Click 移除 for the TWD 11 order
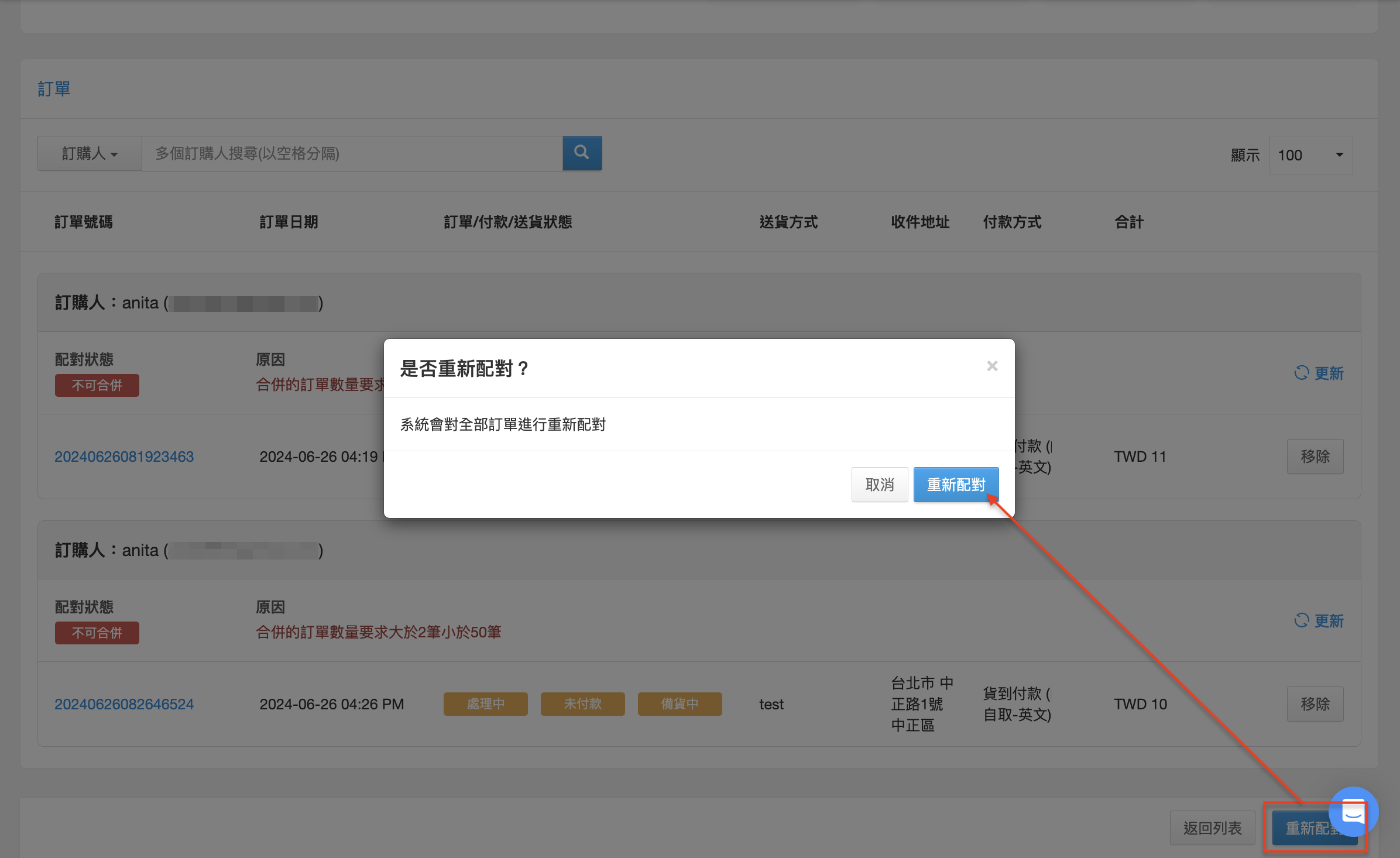This screenshot has height=858, width=1400. [x=1315, y=457]
